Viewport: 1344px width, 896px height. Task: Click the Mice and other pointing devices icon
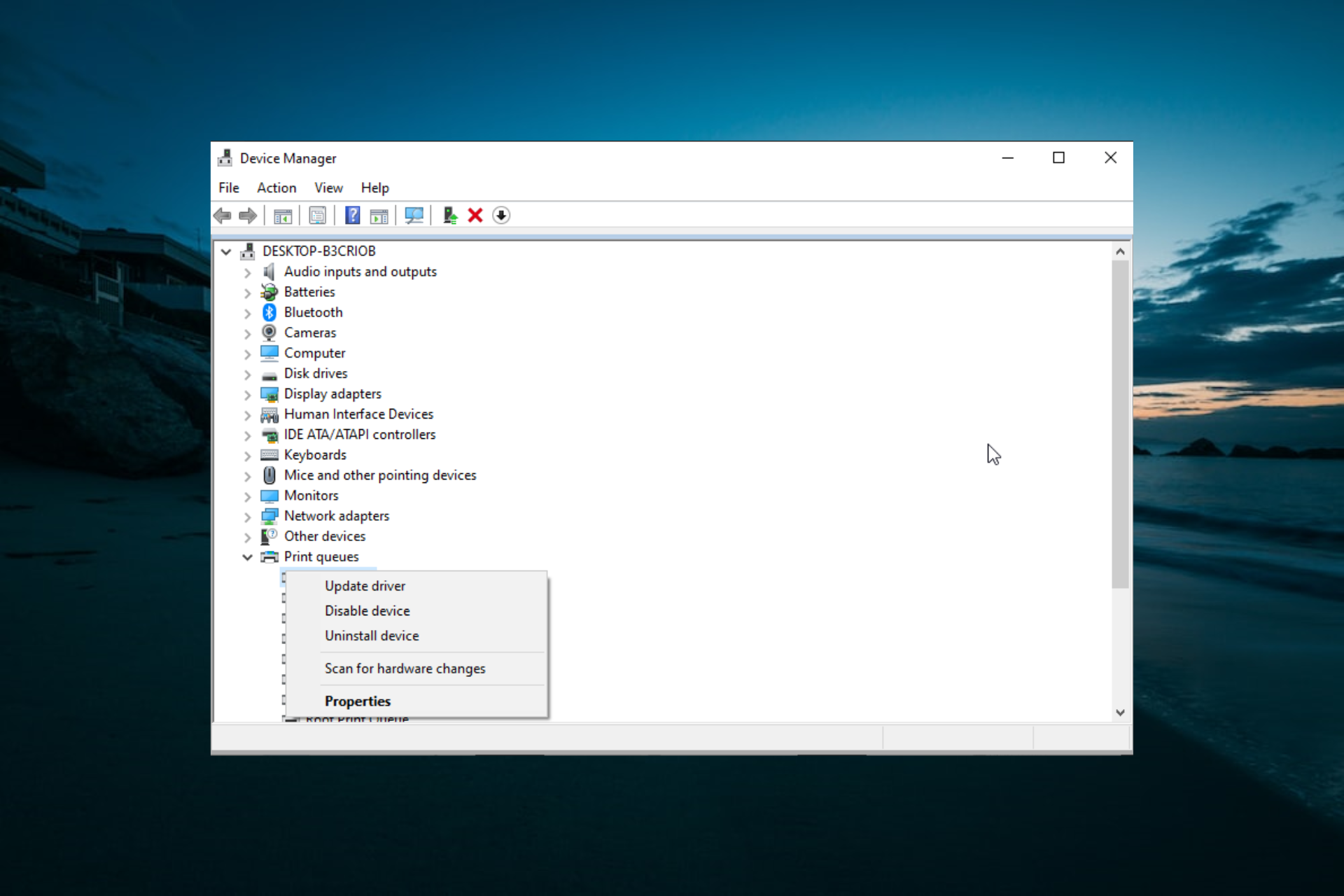[269, 475]
